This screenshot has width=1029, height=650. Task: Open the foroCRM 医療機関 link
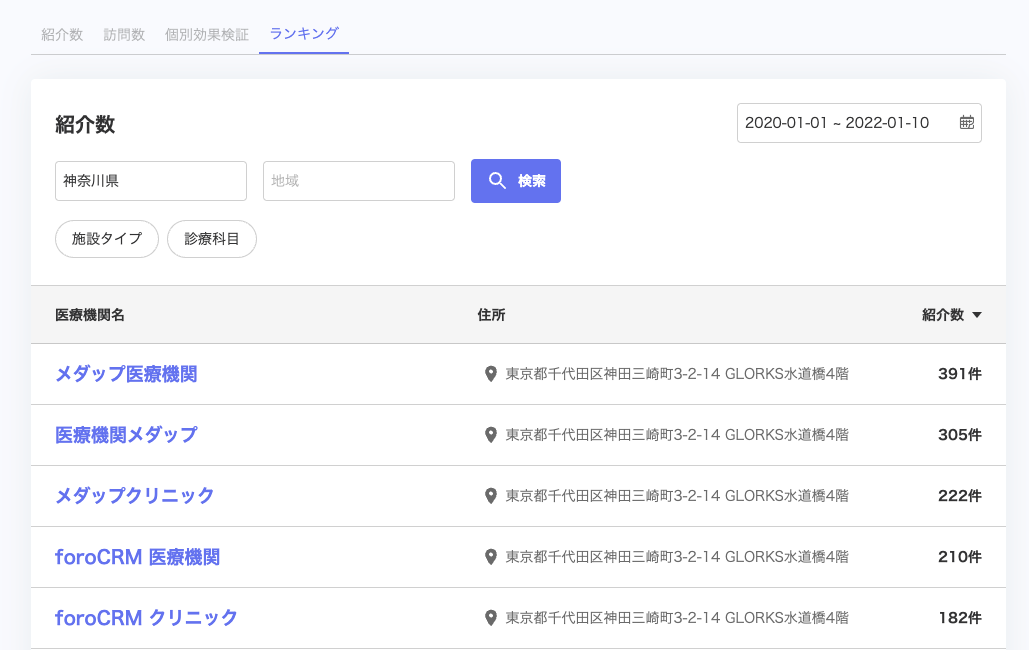coord(137,557)
